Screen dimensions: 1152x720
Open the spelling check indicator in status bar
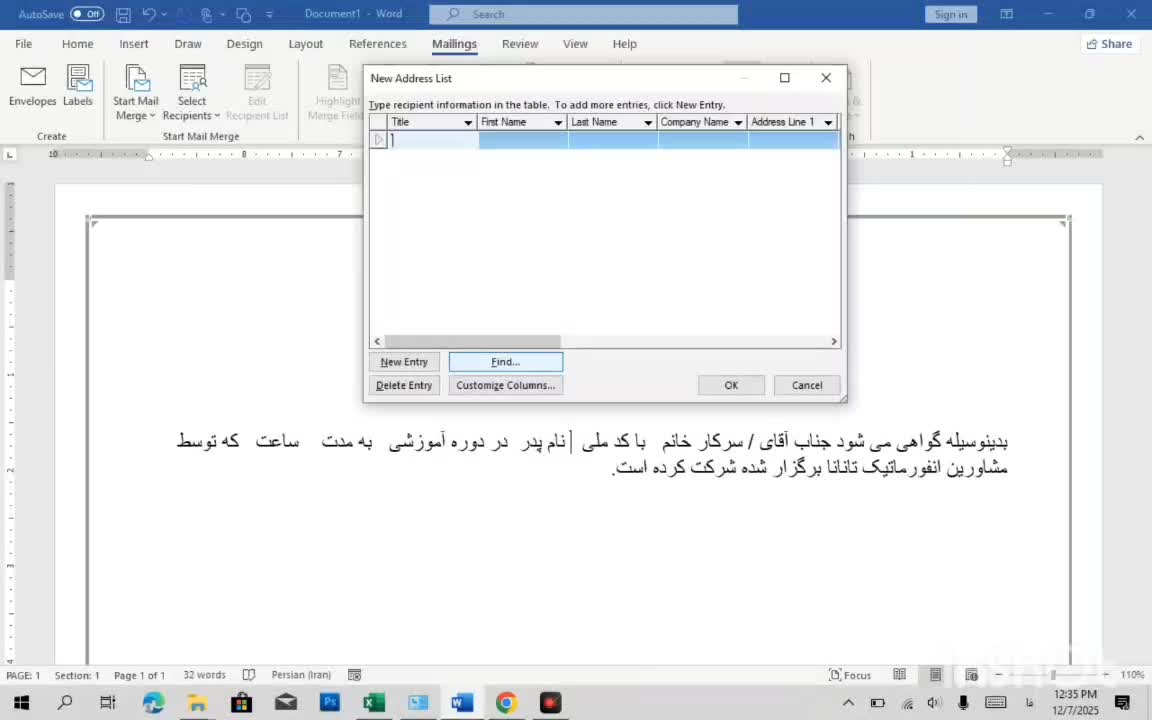tap(248, 675)
